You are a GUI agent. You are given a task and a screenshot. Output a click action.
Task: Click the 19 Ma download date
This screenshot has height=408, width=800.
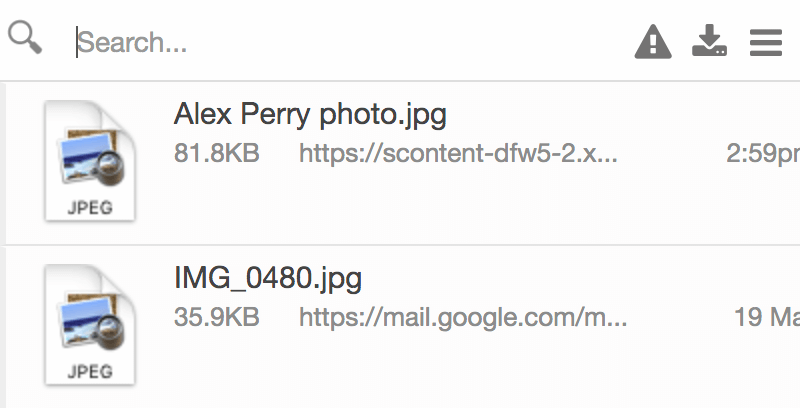(767, 317)
